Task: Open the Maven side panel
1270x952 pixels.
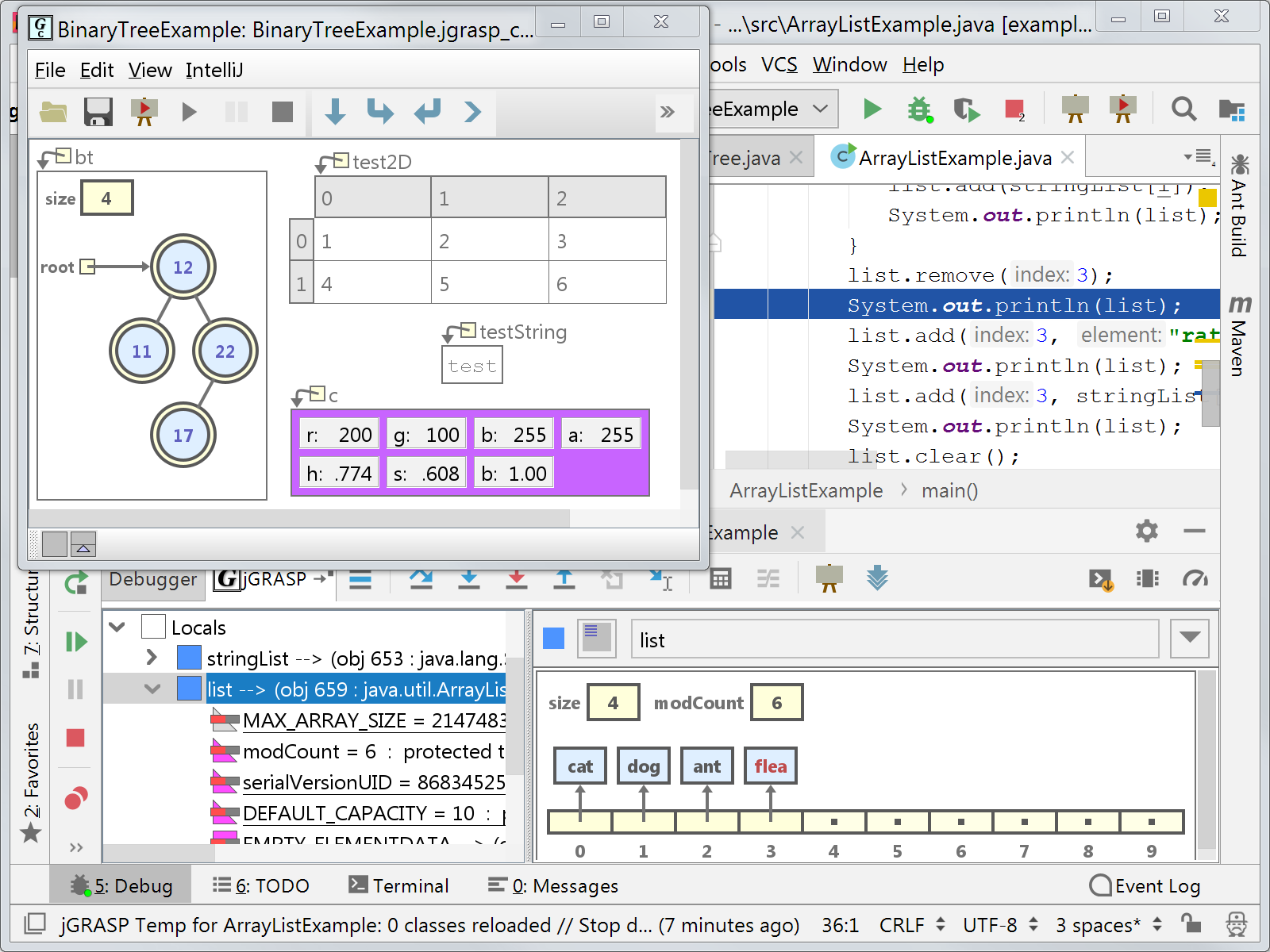Action: [1239, 336]
